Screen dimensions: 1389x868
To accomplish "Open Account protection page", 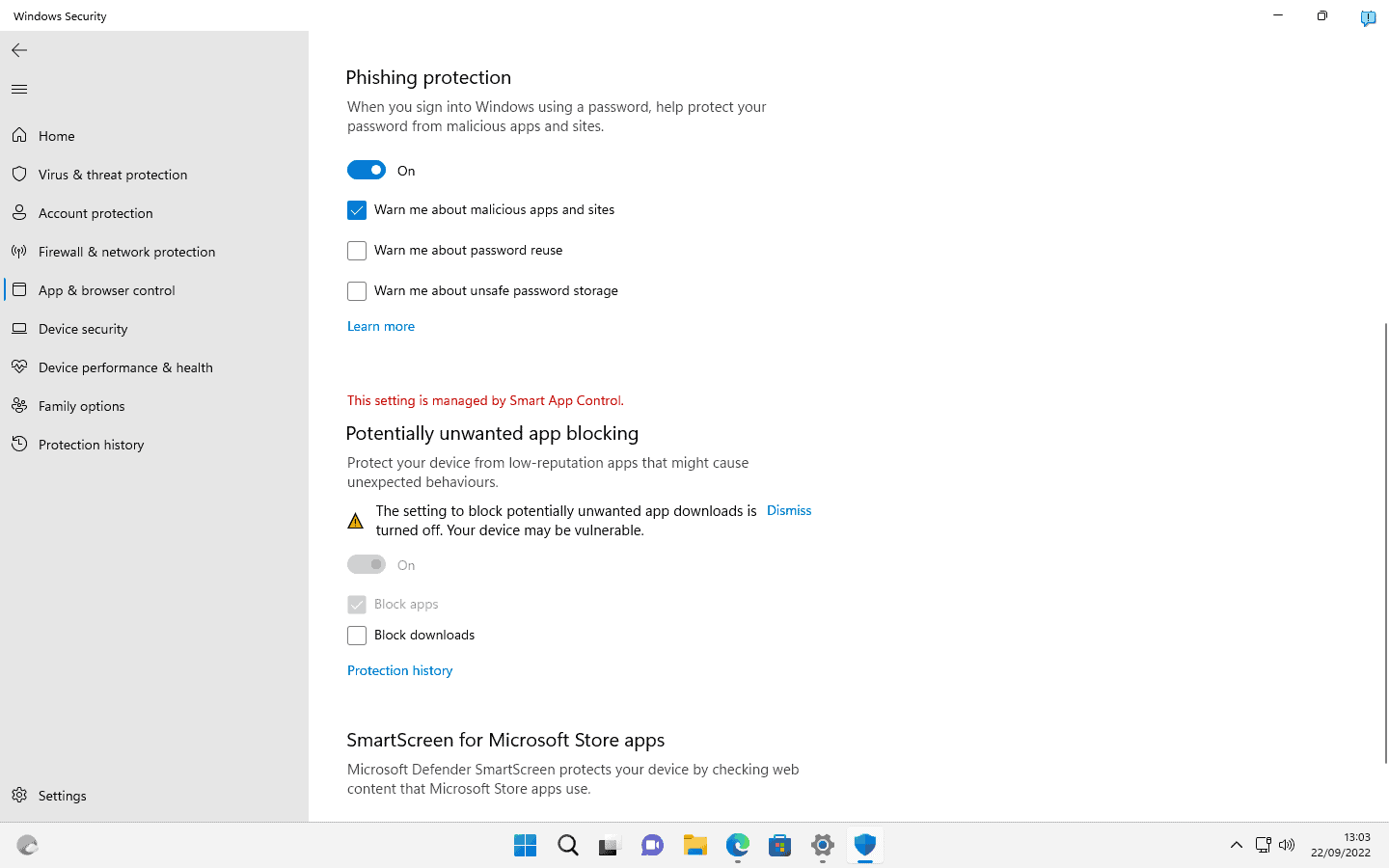I will click(95, 213).
